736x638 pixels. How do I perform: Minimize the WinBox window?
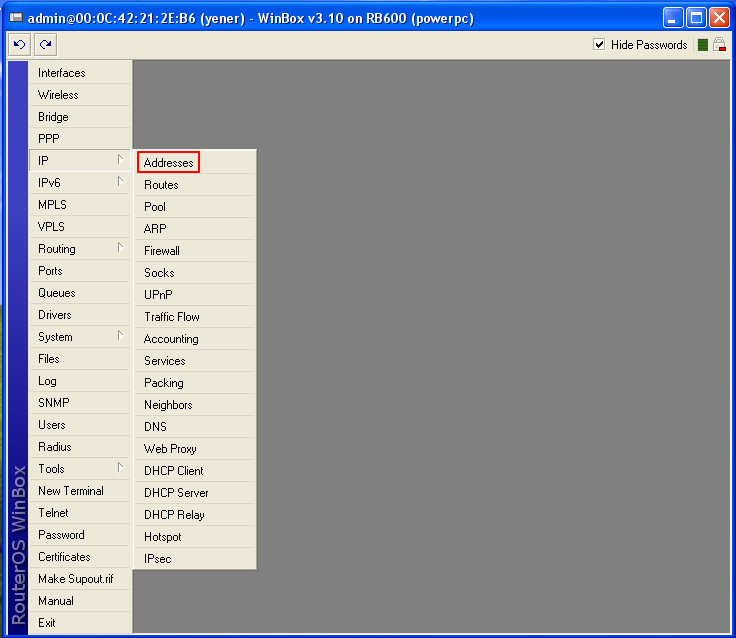pos(673,18)
